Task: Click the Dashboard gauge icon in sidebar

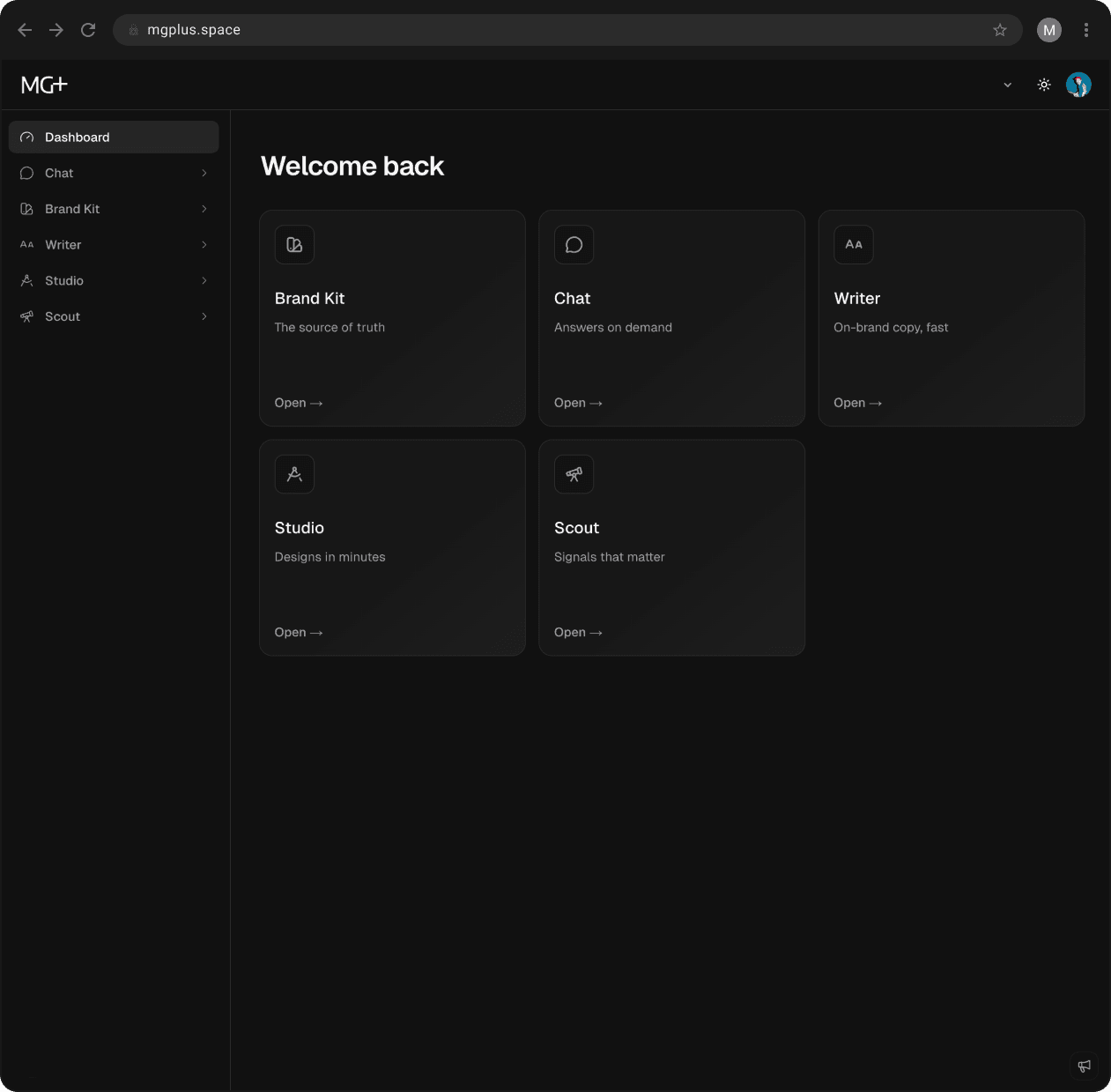Action: coord(26,137)
